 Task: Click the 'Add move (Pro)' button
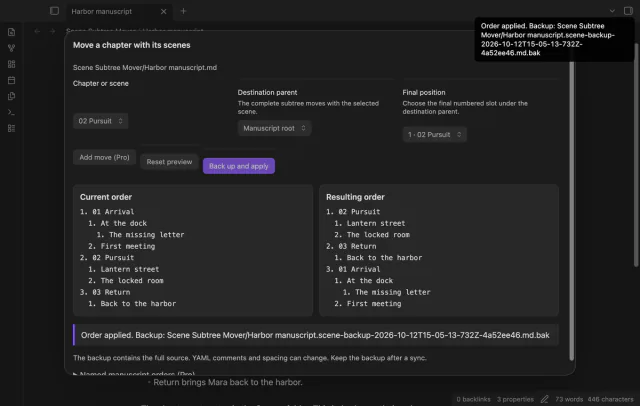[x=104, y=158]
